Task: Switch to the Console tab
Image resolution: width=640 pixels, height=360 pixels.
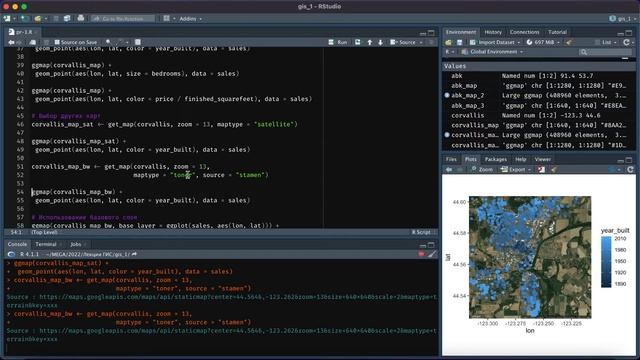Action: 17,244
